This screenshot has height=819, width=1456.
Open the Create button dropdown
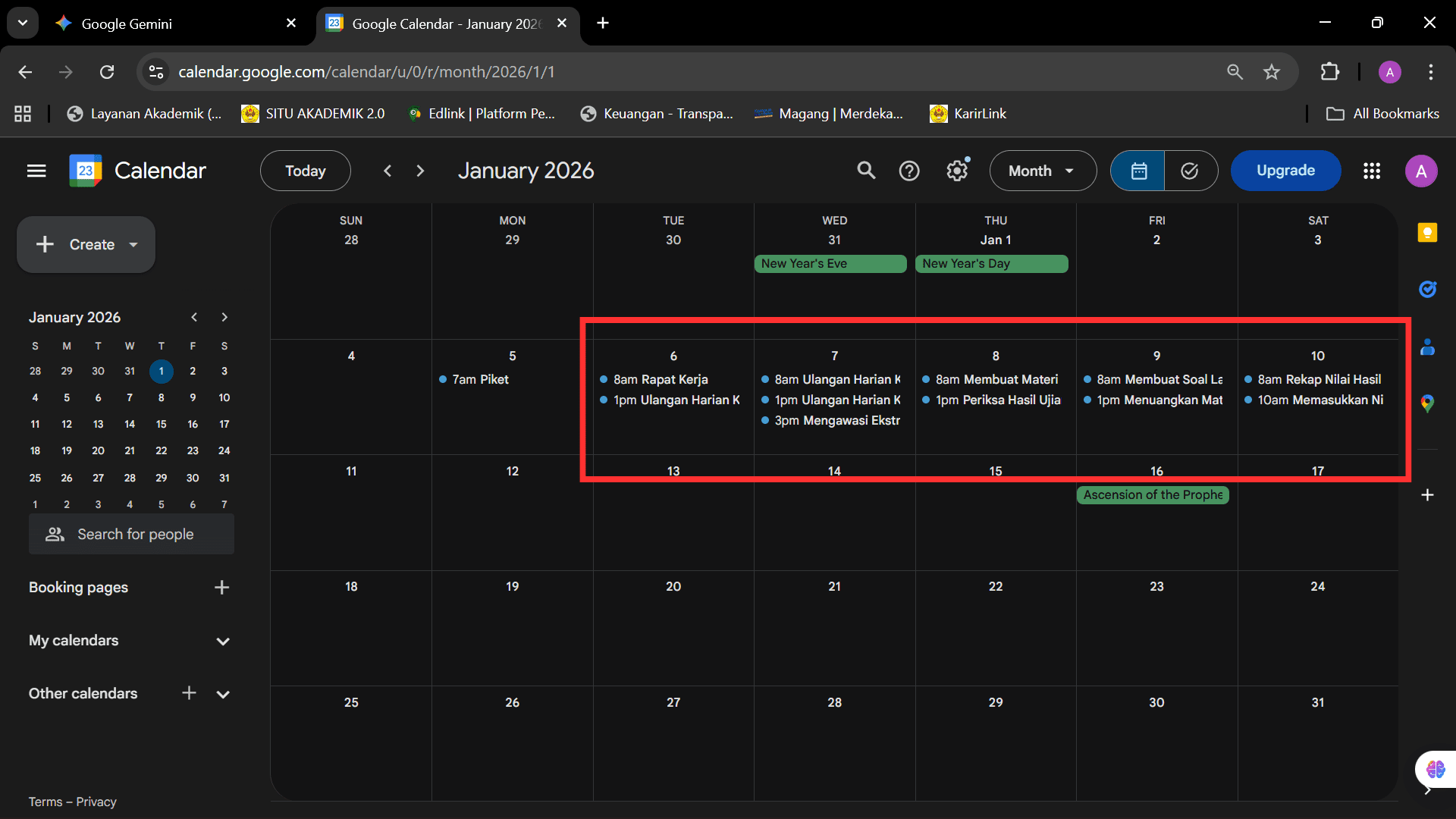(133, 245)
